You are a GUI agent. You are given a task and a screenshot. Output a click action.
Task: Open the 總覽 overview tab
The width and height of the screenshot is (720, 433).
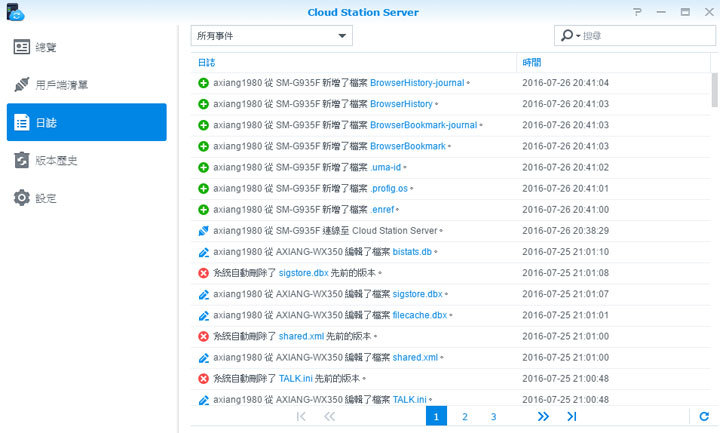pos(46,47)
